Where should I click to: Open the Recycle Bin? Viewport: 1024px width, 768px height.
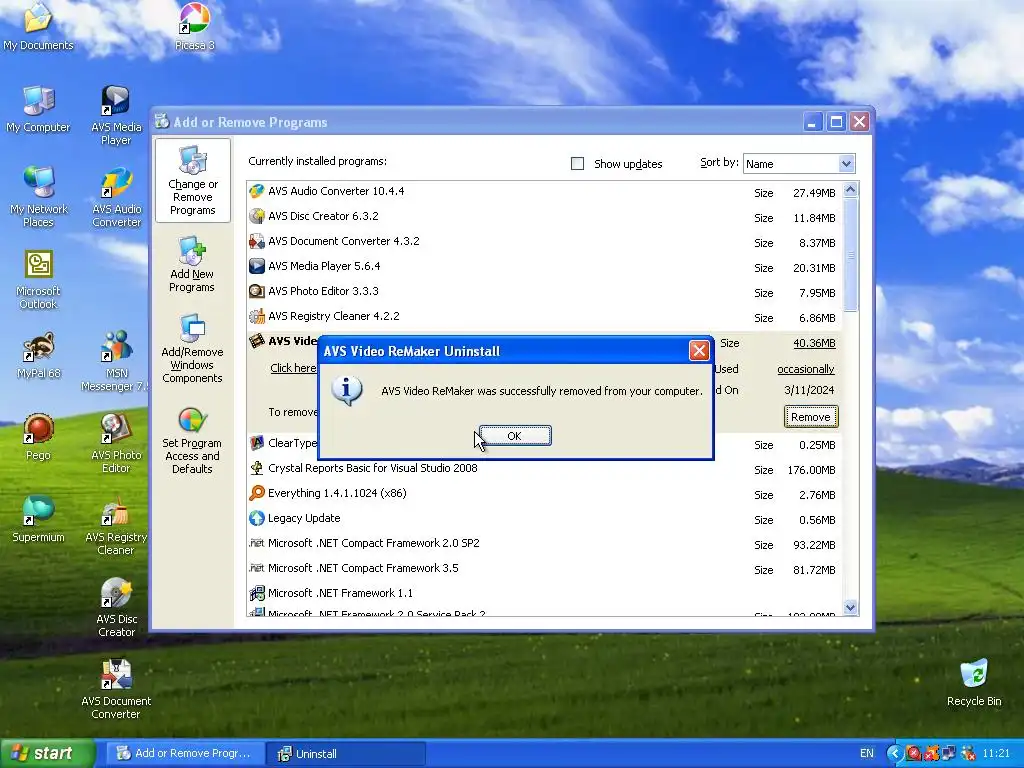(974, 683)
